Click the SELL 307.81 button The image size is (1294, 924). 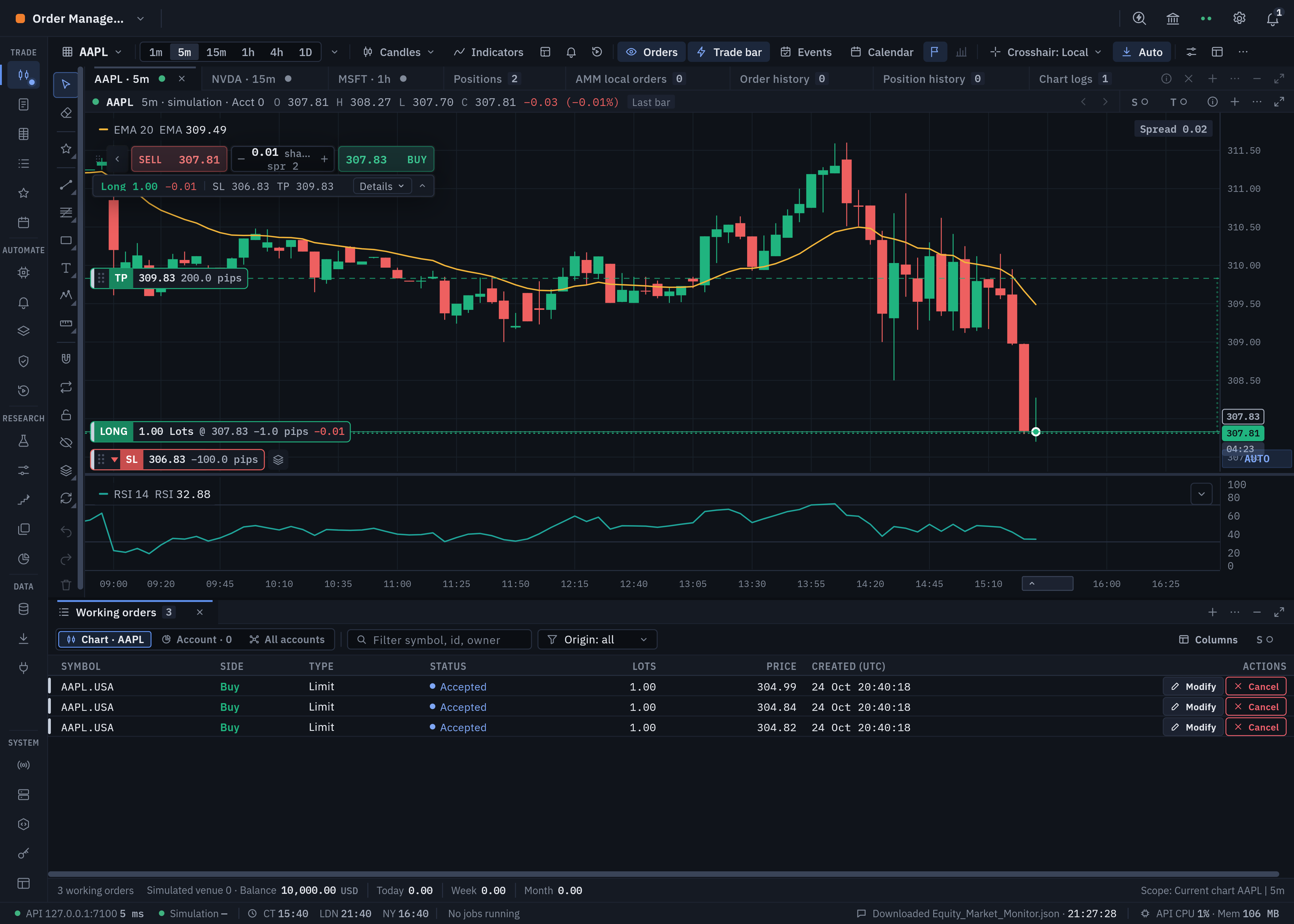pyautogui.click(x=179, y=159)
